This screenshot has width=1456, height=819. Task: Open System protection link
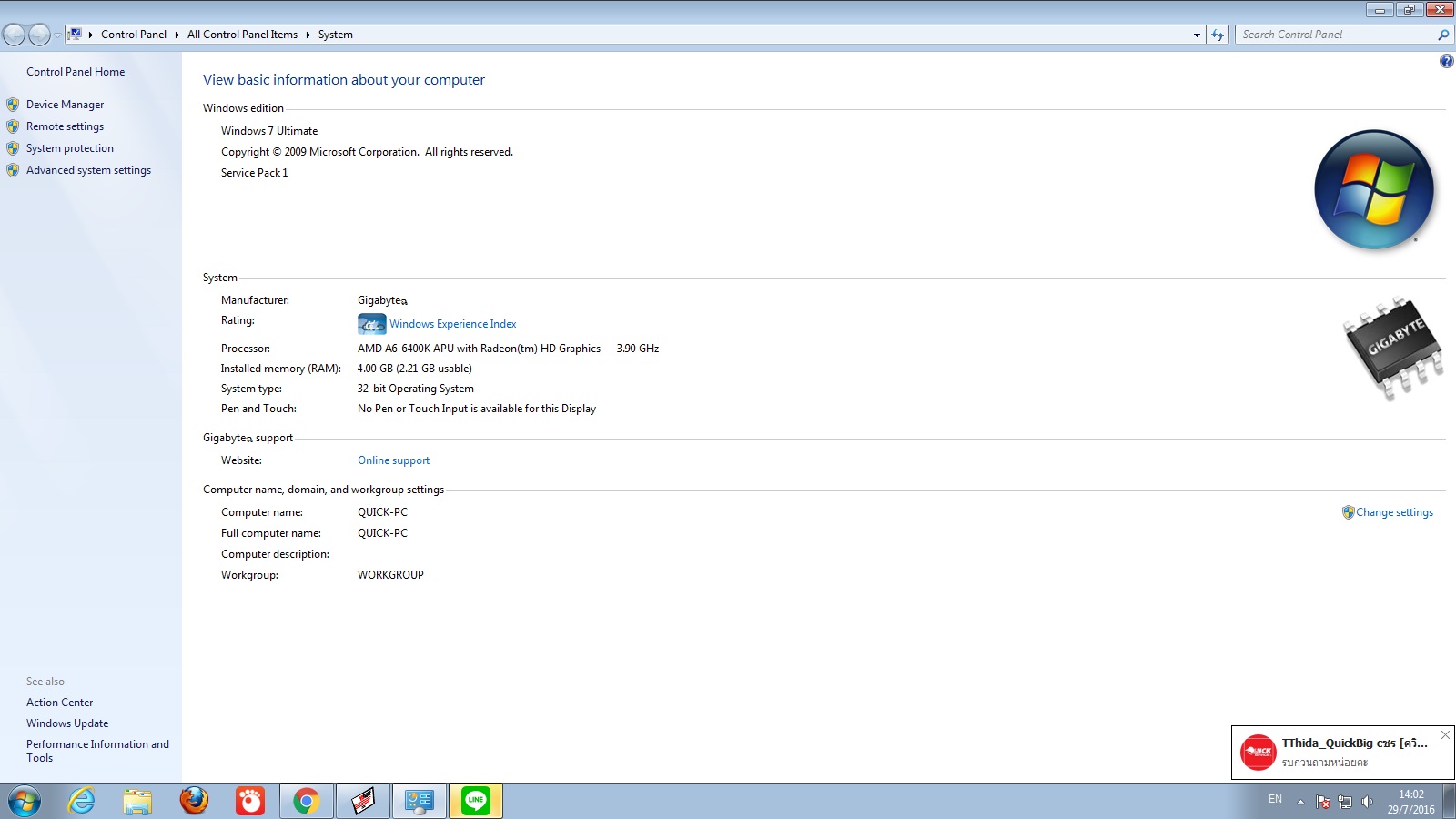pyautogui.click(x=70, y=148)
